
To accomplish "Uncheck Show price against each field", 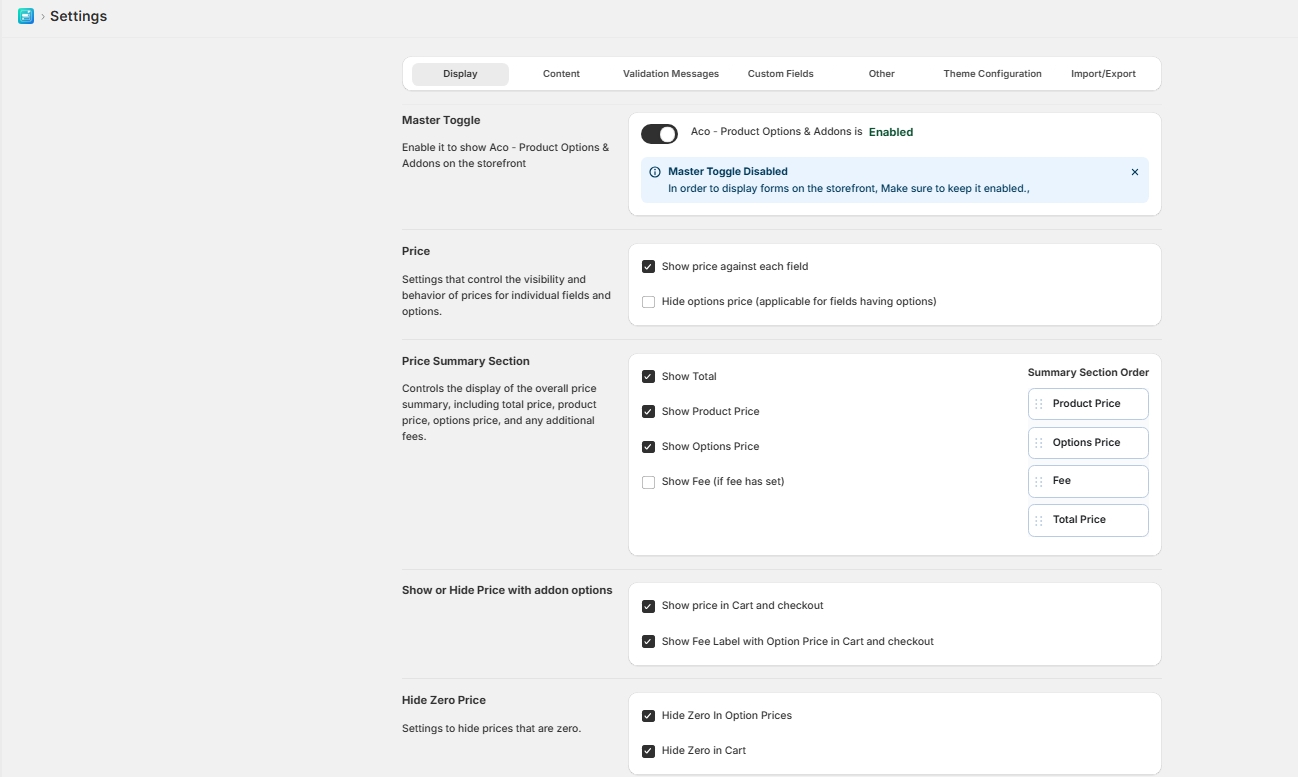I will click(x=648, y=267).
